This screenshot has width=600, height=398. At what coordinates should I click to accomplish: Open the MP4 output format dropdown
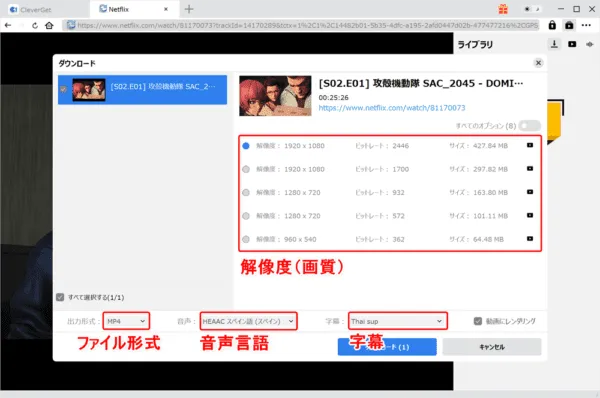coord(126,321)
